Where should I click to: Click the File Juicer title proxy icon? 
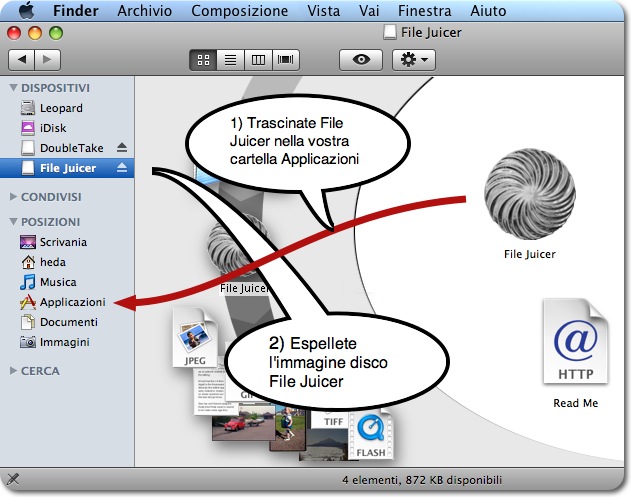(x=390, y=32)
